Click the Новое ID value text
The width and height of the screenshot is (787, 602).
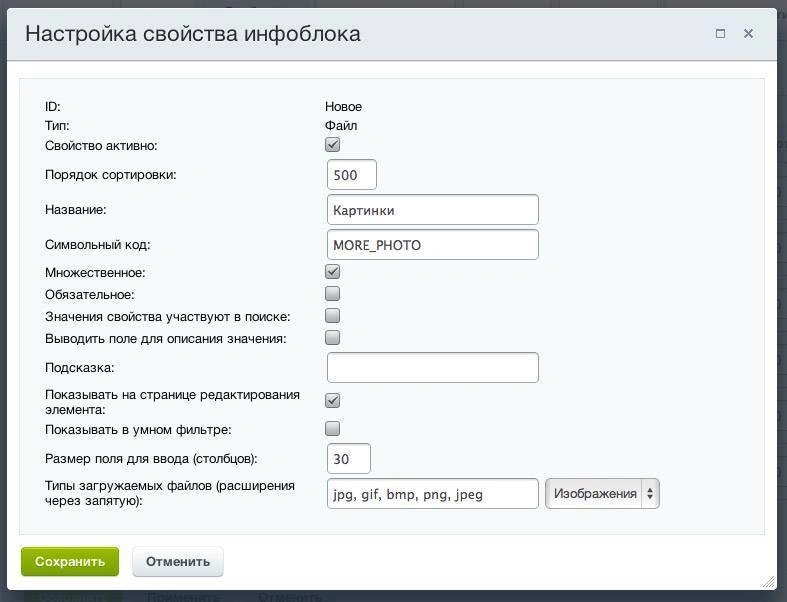pos(343,106)
